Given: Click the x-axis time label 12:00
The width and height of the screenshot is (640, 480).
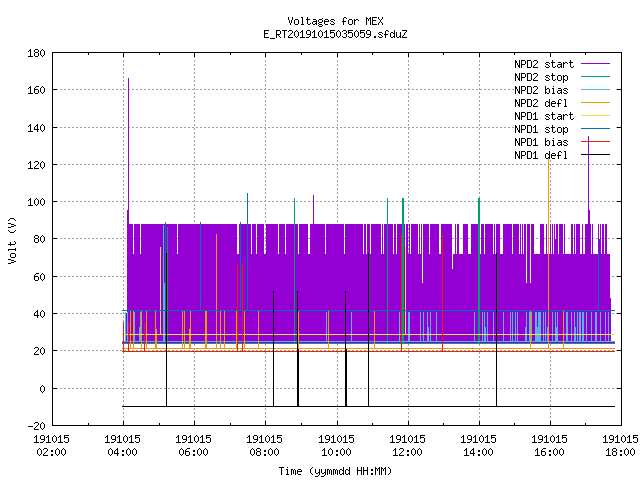Looking at the screenshot, I should click(x=407, y=452).
